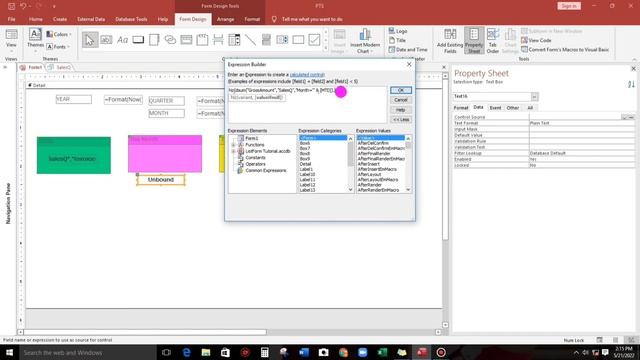
Task: Switch to the Create ribbon tab
Action: pos(60,19)
